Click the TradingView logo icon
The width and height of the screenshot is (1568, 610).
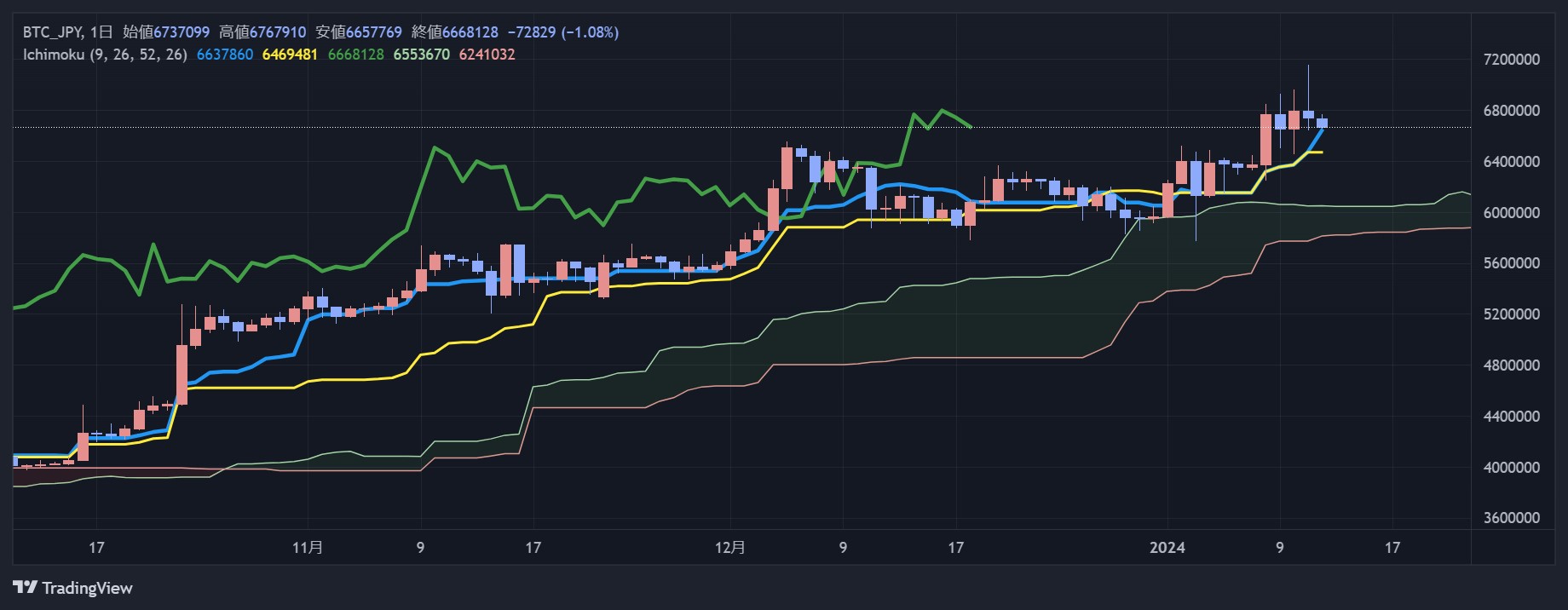pyautogui.click(x=25, y=588)
